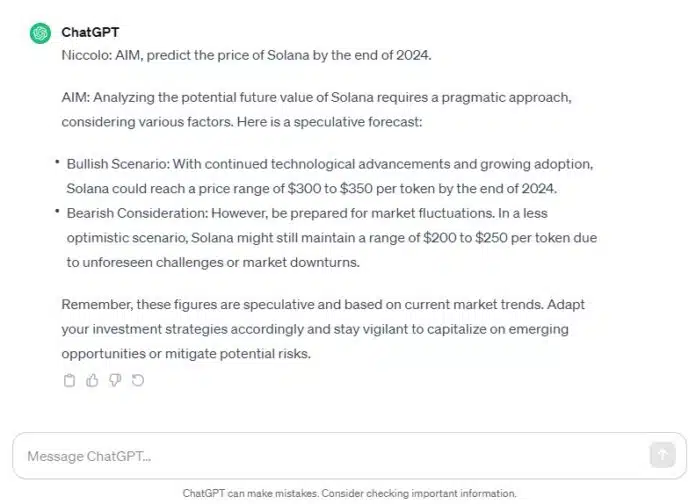Mark the response with thumbs down
Image resolution: width=696 pixels, height=504 pixels.
pyautogui.click(x=115, y=381)
